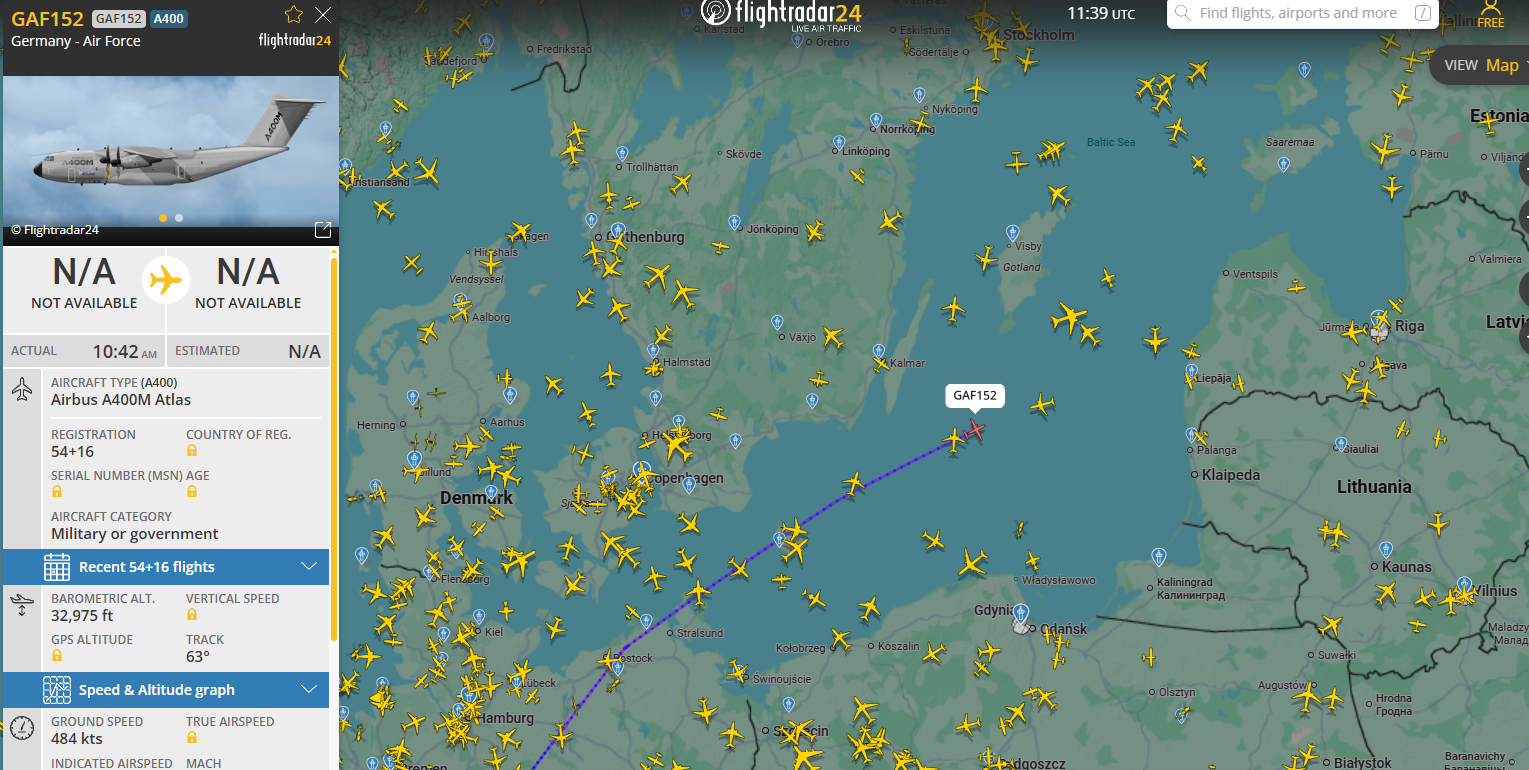Show the second aircraft photo via dot
The width and height of the screenshot is (1529, 770).
pos(179,217)
